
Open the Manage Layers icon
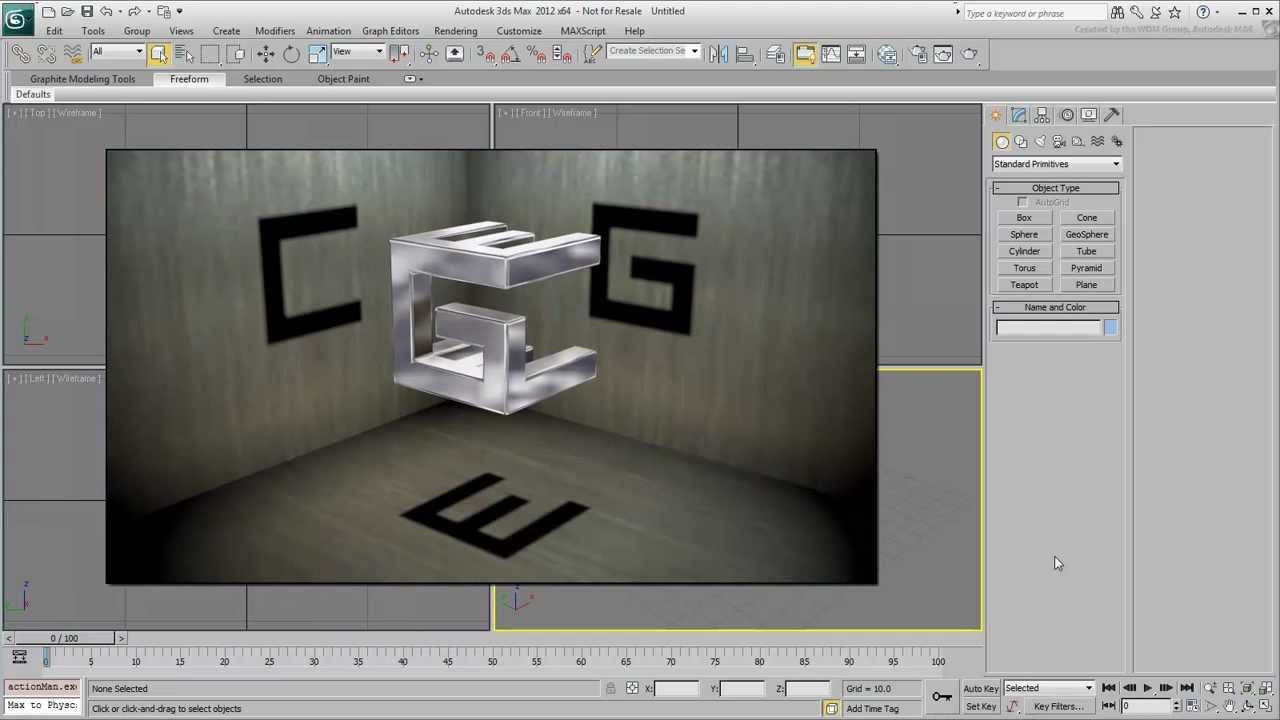click(775, 54)
